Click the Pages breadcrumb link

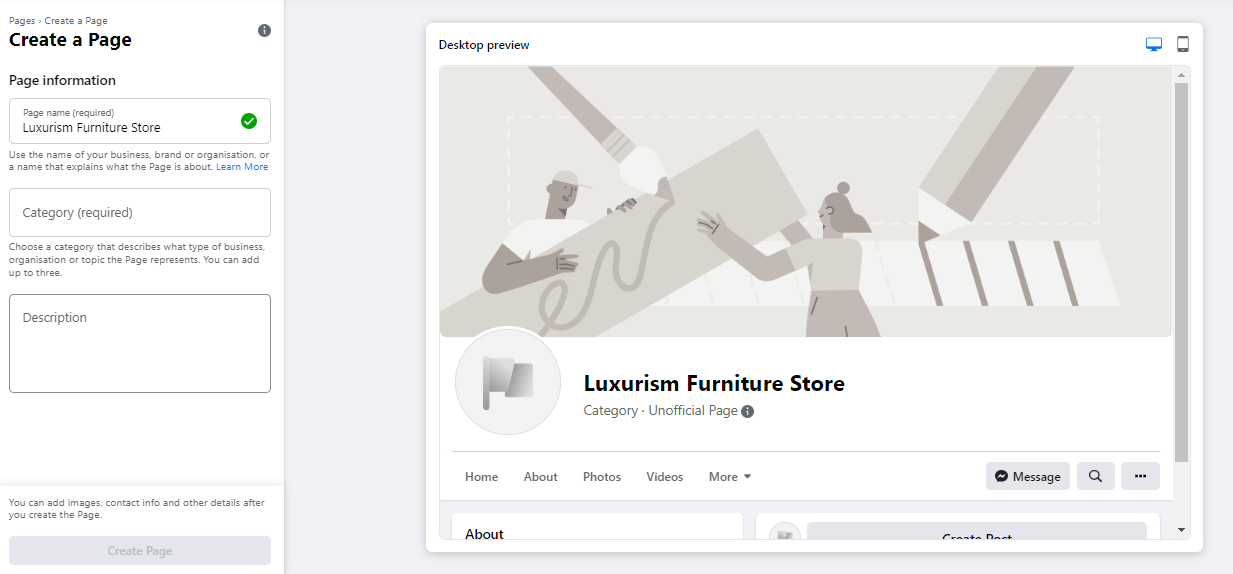21,21
